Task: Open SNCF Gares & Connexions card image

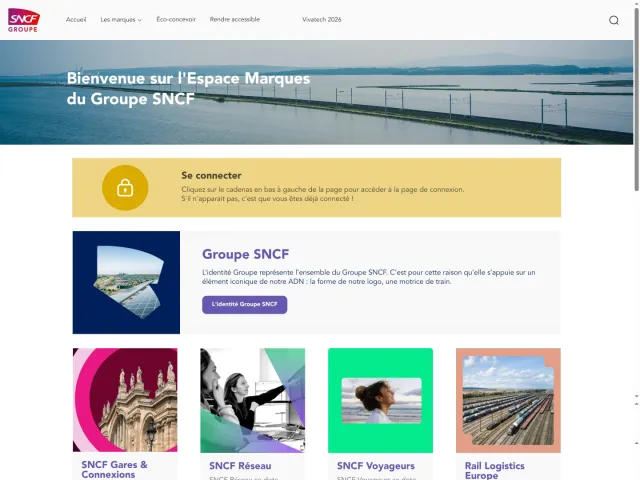Action: (125, 400)
